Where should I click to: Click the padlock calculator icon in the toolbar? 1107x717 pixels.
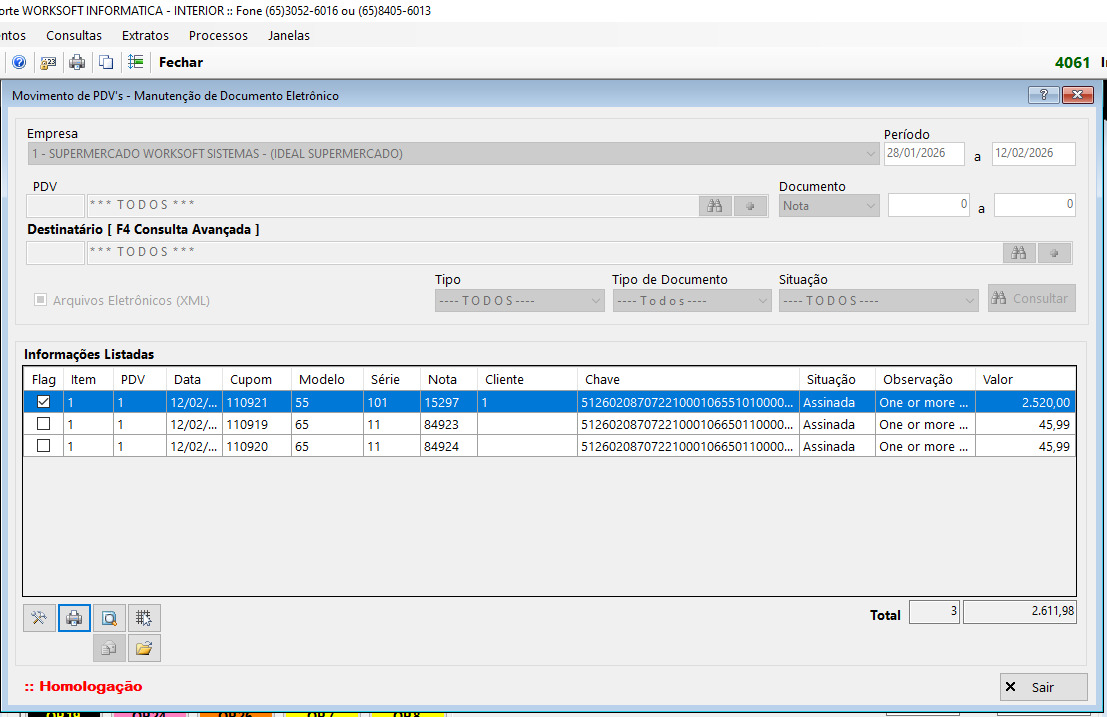click(48, 62)
